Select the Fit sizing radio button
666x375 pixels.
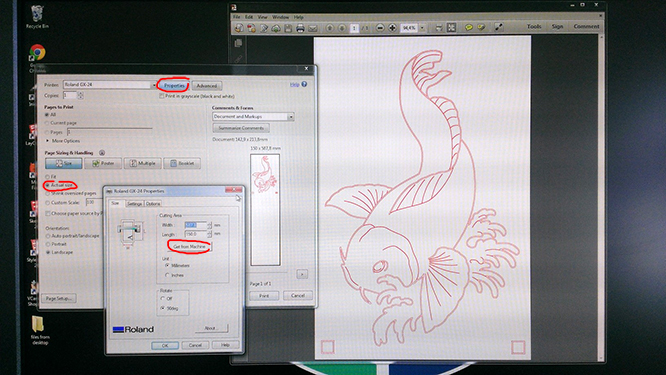(47, 177)
